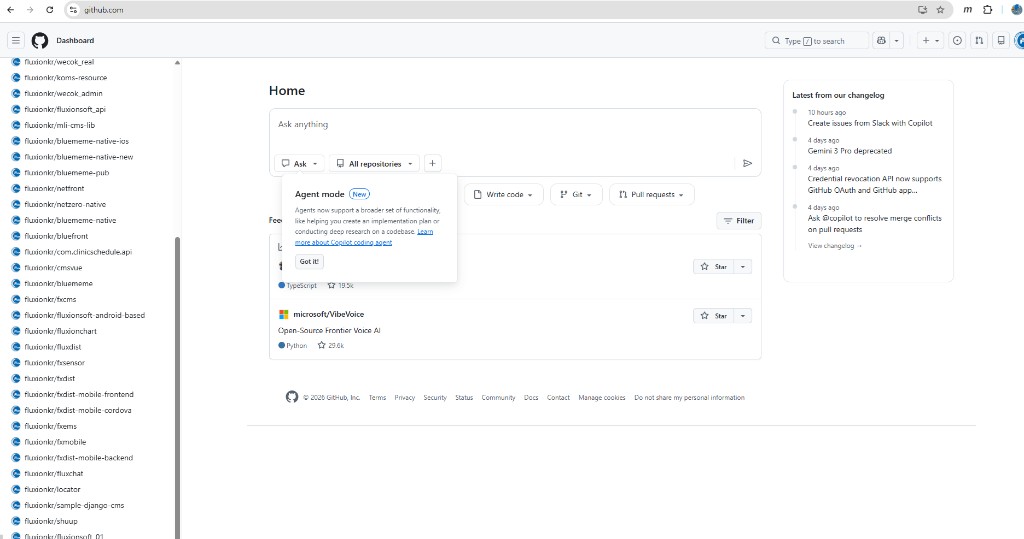Open the Terms footer link
Viewport: 1024px width, 539px height.
point(377,397)
